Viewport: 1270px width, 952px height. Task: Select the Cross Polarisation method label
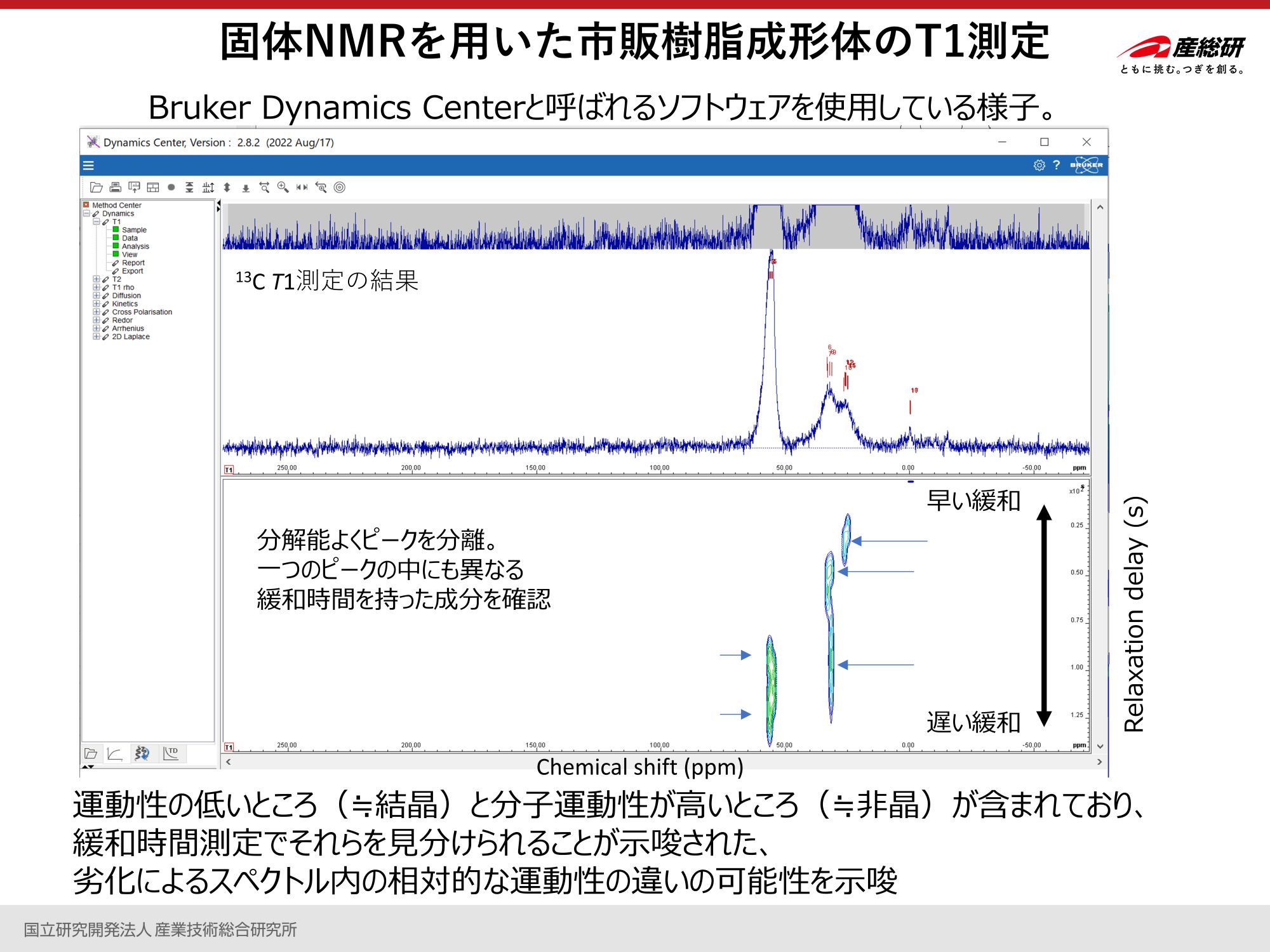pos(142,312)
